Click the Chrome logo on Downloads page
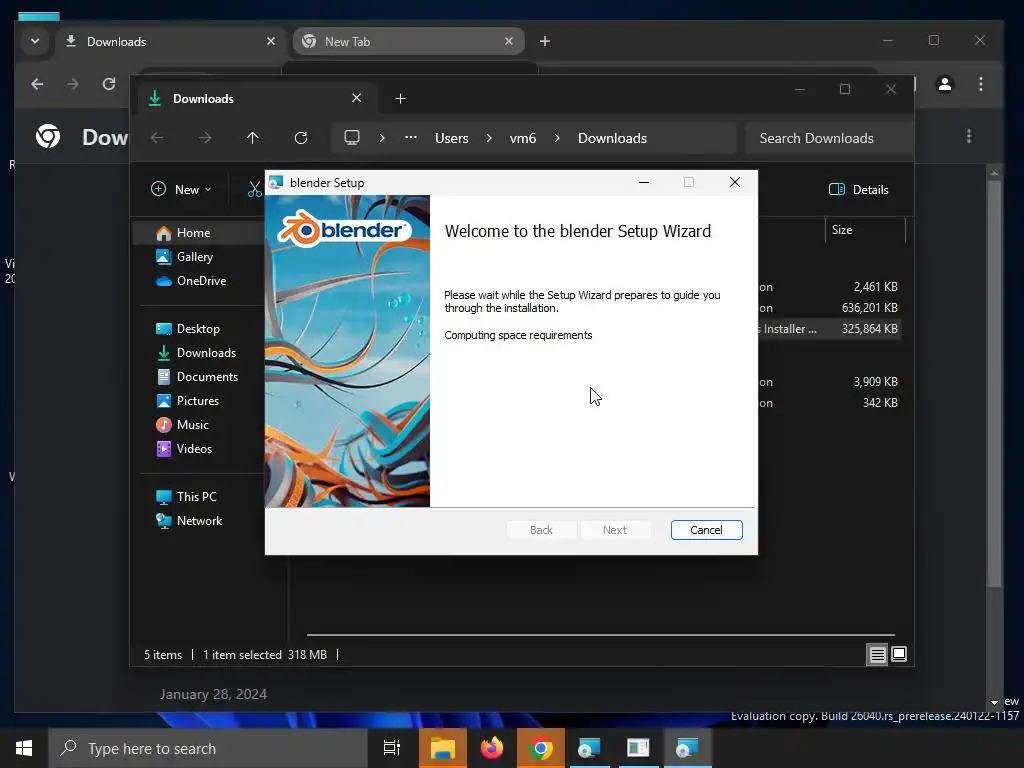This screenshot has width=1024, height=768. point(48,136)
